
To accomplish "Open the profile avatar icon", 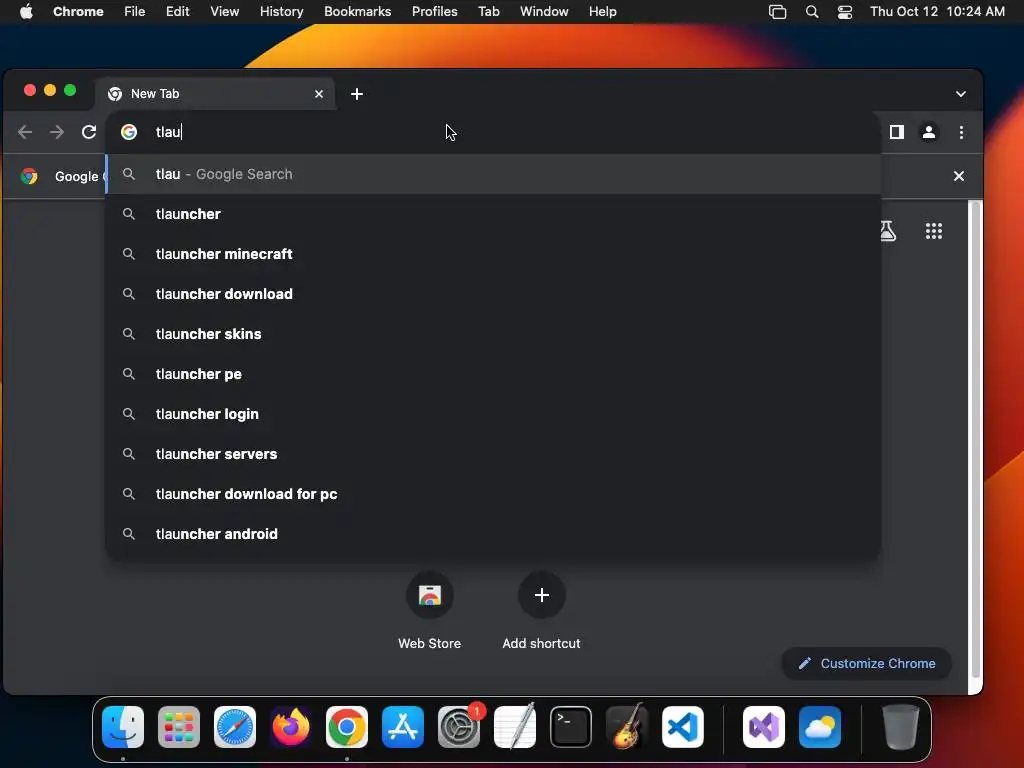I will tap(929, 132).
